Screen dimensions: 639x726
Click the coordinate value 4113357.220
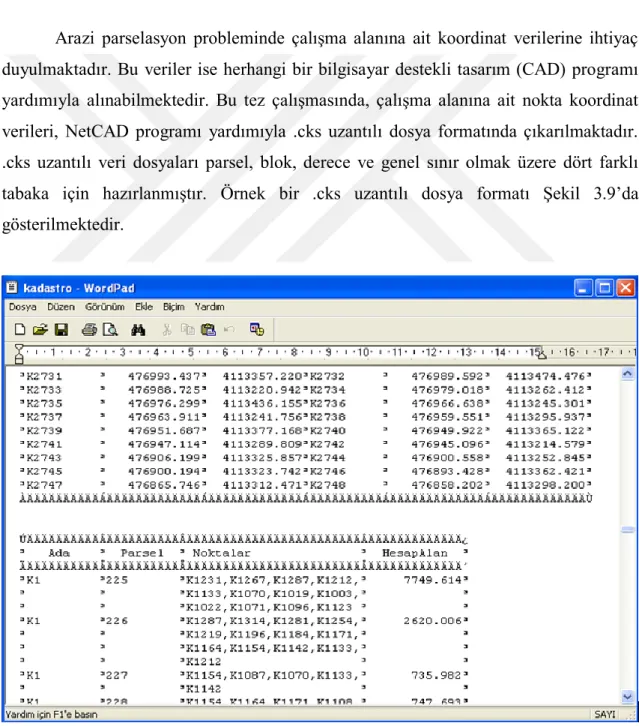pyautogui.click(x=263, y=376)
